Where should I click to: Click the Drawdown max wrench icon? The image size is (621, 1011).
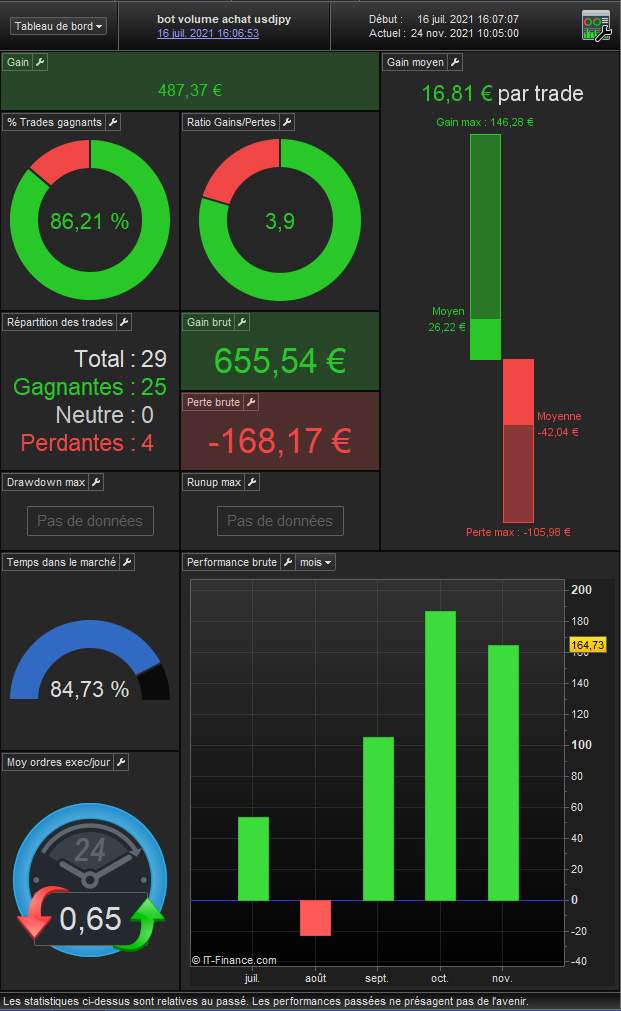[96, 482]
